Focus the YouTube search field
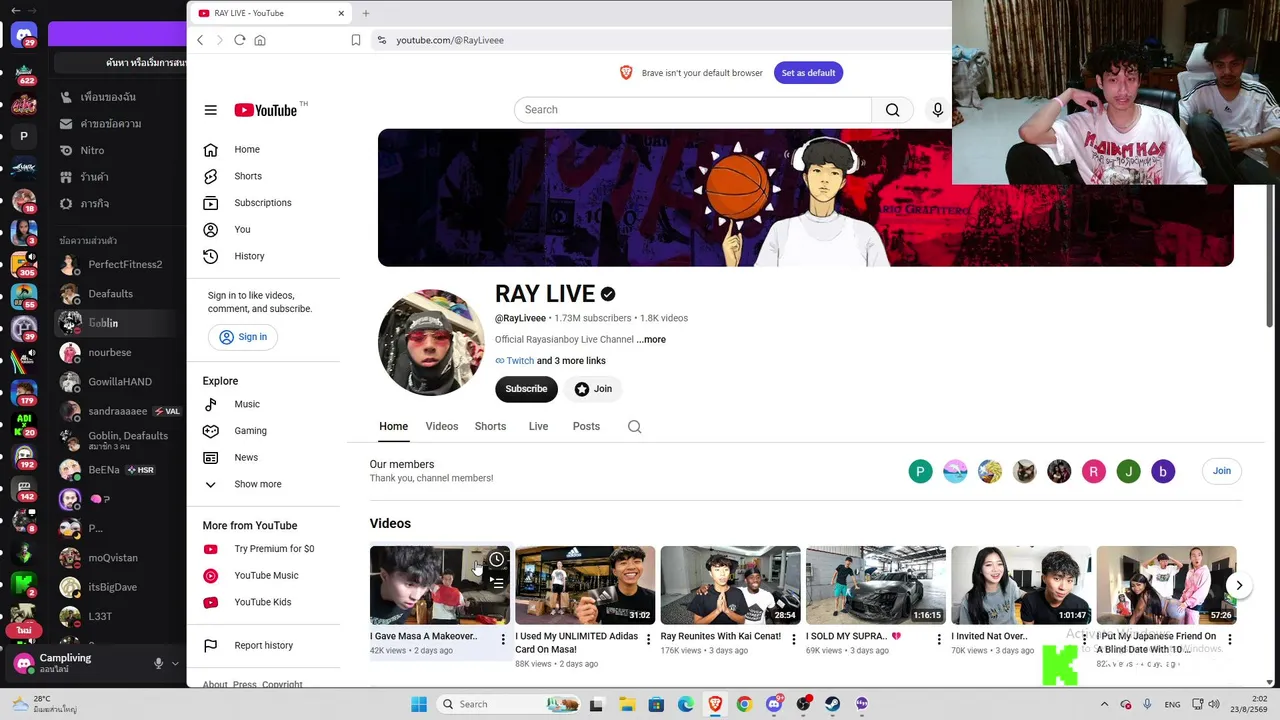The image size is (1280, 720). tap(693, 110)
